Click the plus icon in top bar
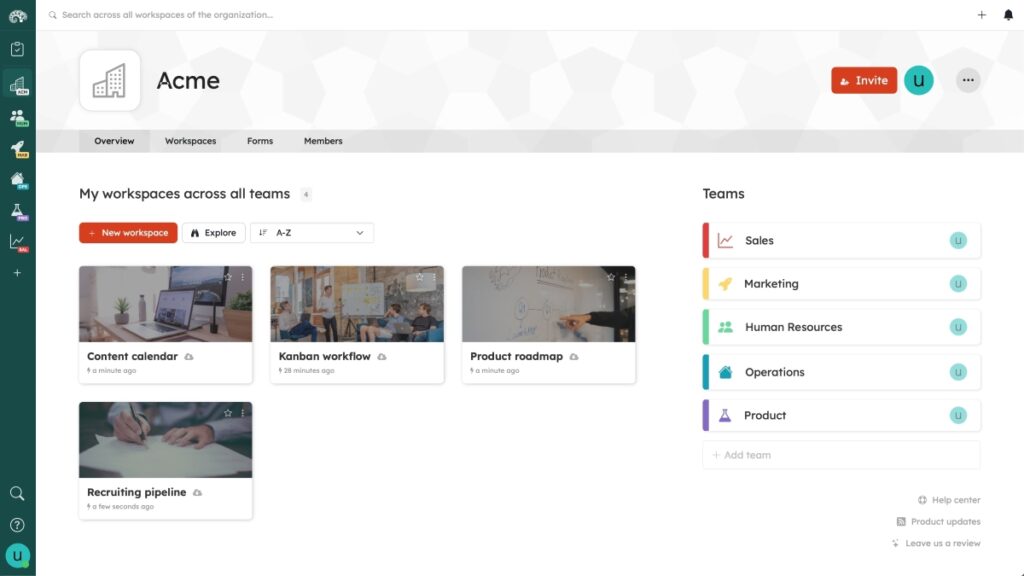This screenshot has height=576, width=1024. 981,15
